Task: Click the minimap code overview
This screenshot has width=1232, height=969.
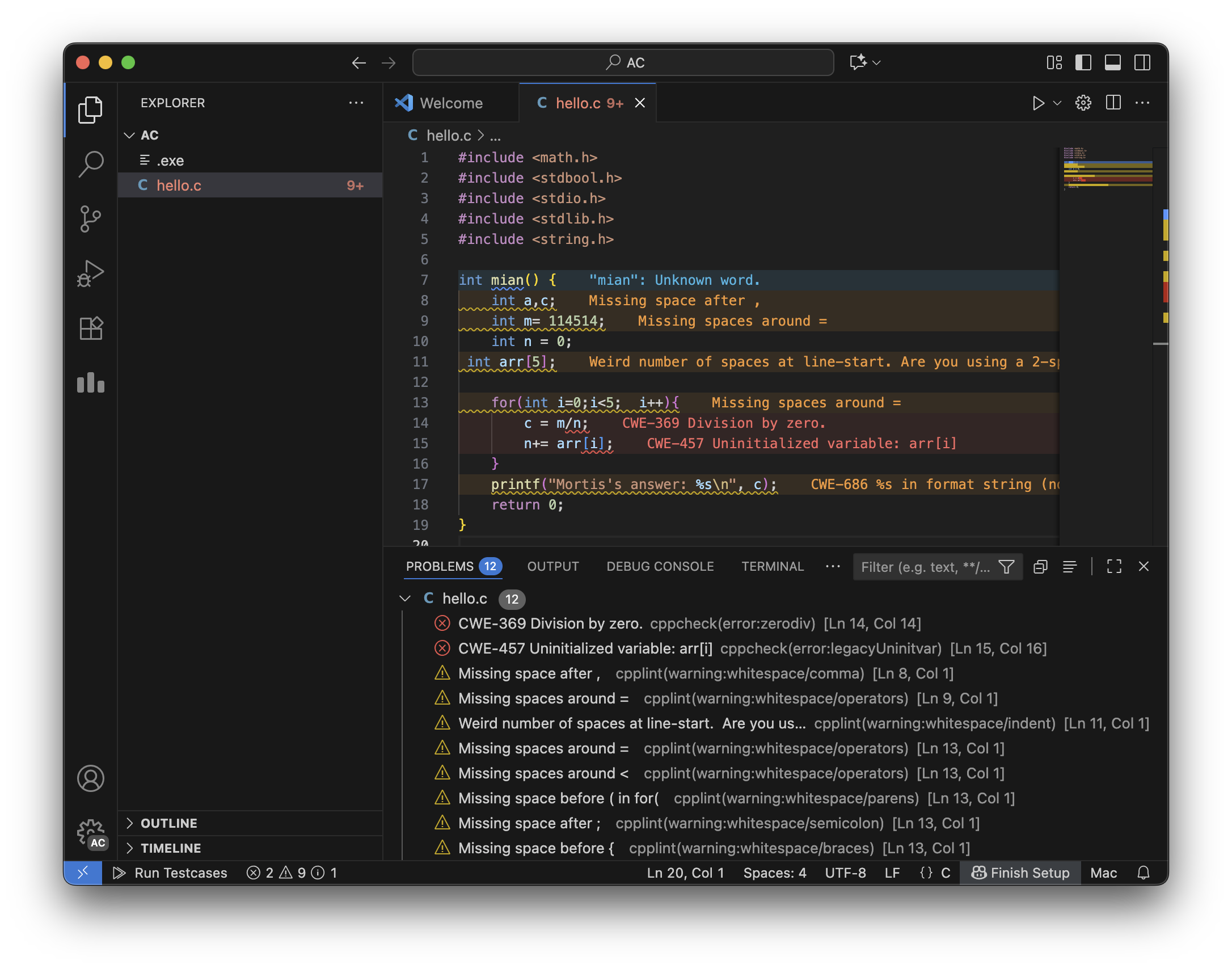Action: 1106,170
